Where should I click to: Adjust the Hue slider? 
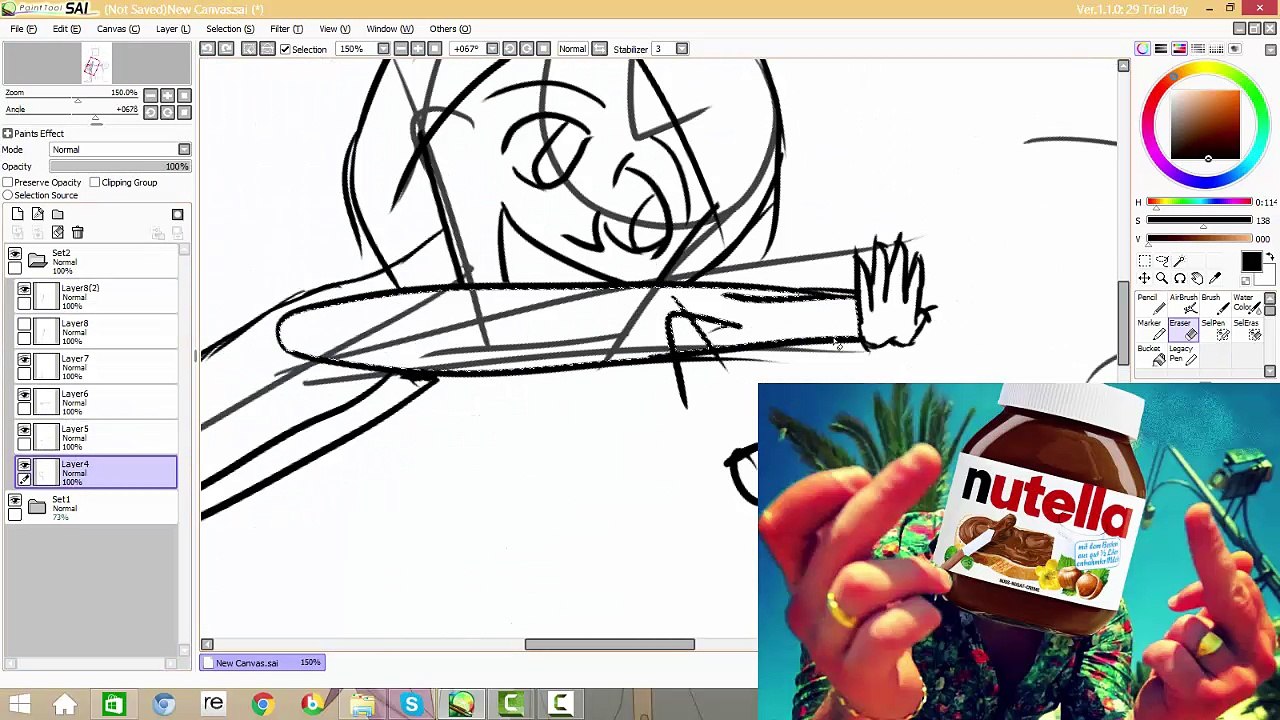(1198, 203)
